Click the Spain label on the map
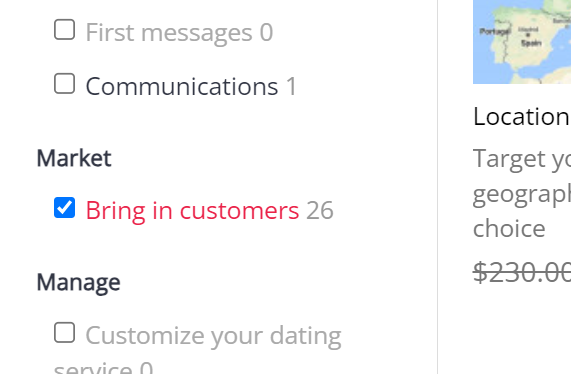Image resolution: width=571 pixels, height=374 pixels. point(531,43)
